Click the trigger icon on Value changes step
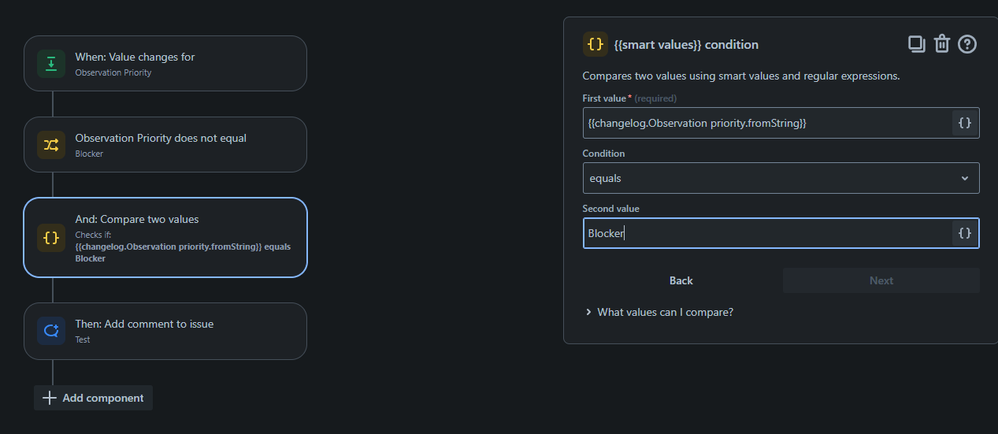The width and height of the screenshot is (998, 434). coord(51,64)
